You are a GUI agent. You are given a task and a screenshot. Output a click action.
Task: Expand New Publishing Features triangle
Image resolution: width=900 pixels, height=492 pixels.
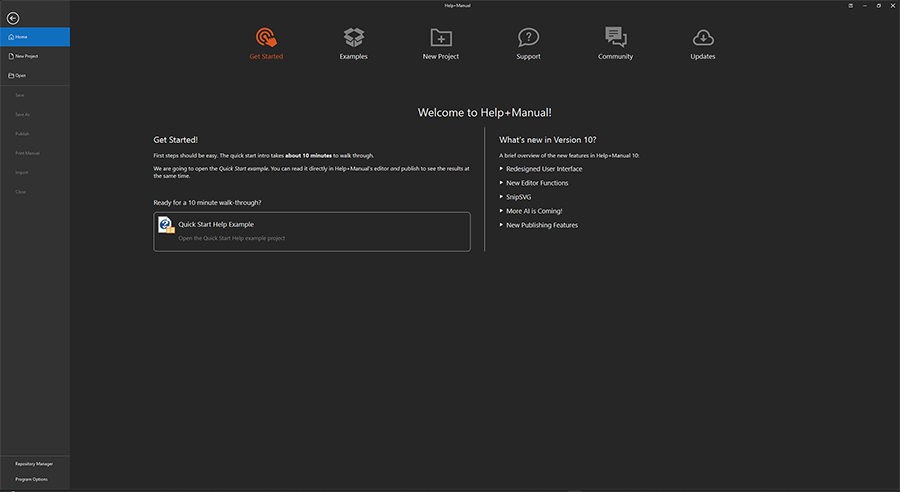pyautogui.click(x=501, y=225)
